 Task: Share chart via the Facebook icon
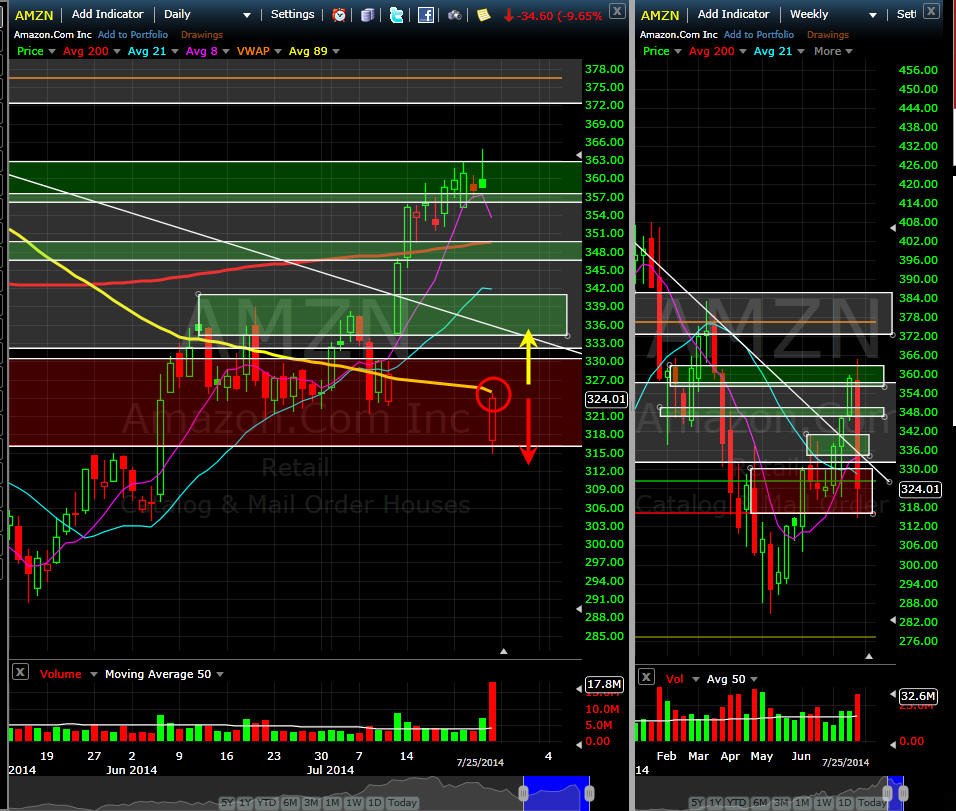click(426, 15)
